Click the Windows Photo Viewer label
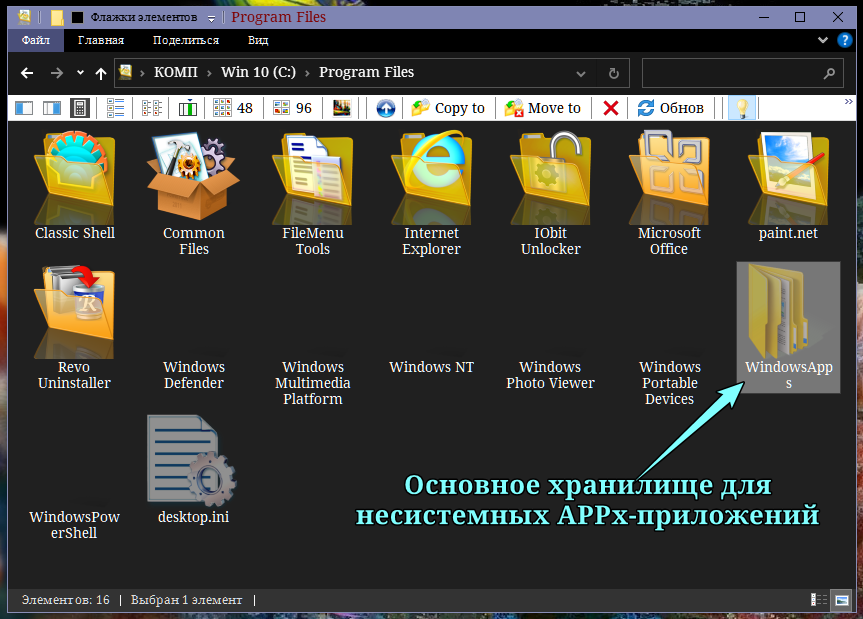Image resolution: width=863 pixels, height=619 pixels. pyautogui.click(x=550, y=375)
